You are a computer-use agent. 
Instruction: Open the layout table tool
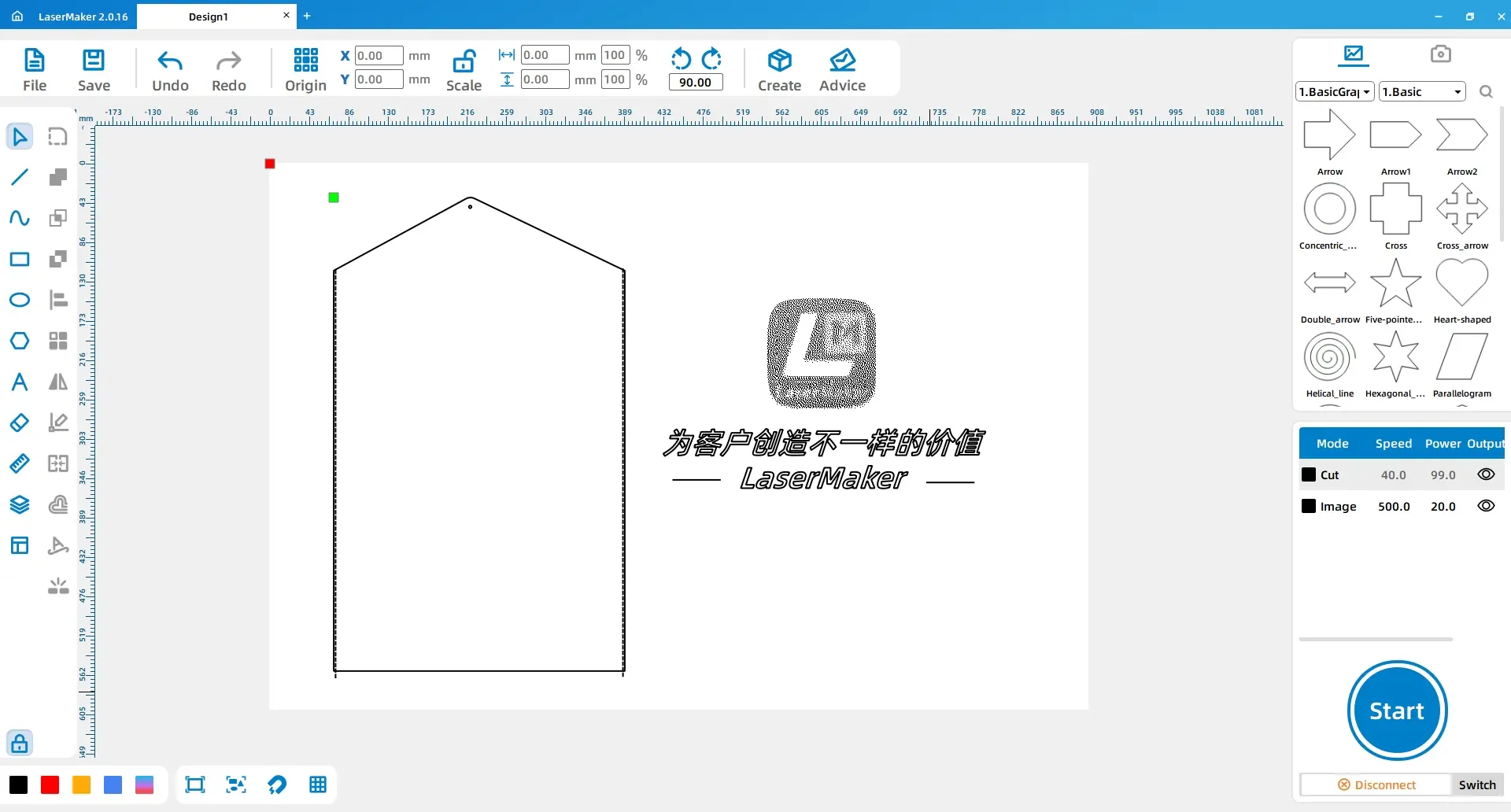click(20, 545)
